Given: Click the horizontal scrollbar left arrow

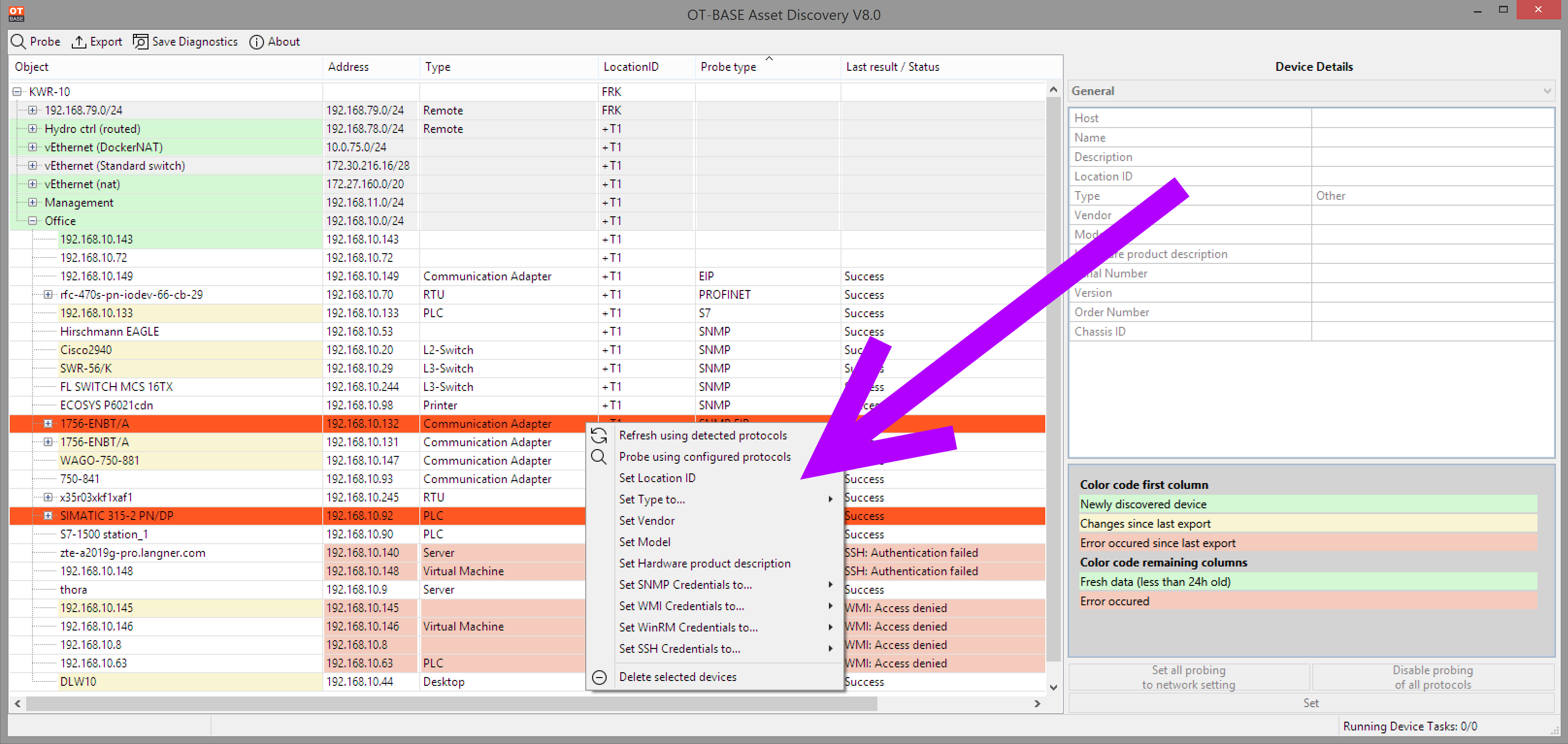Looking at the screenshot, I should coord(17,704).
